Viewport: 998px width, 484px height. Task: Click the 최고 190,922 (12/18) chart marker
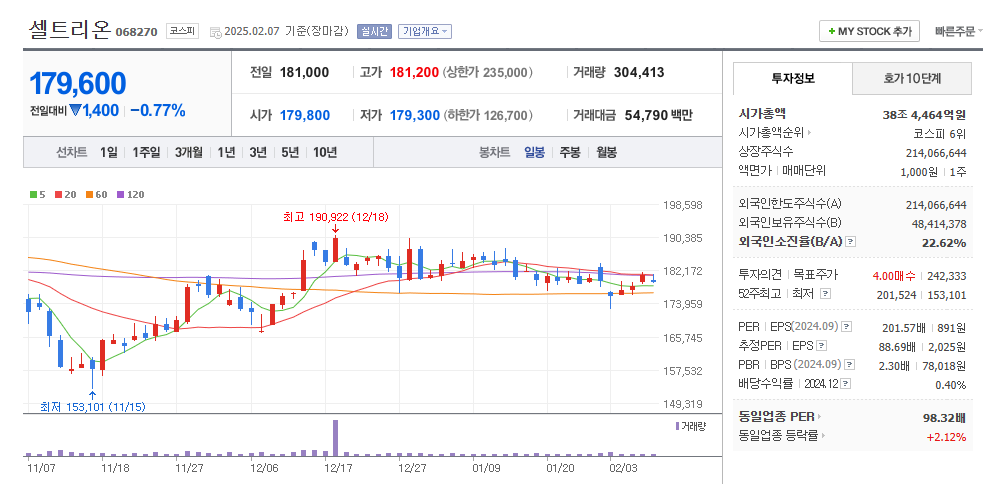tap(335, 217)
